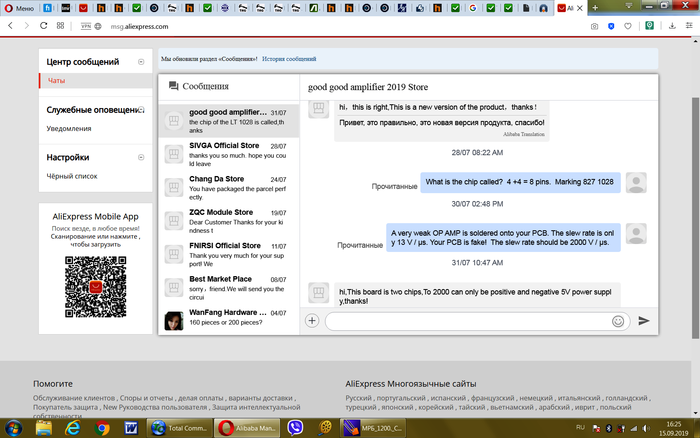700x438 pixels.
Task: Open the Opera Меню button
Action: [19, 8]
